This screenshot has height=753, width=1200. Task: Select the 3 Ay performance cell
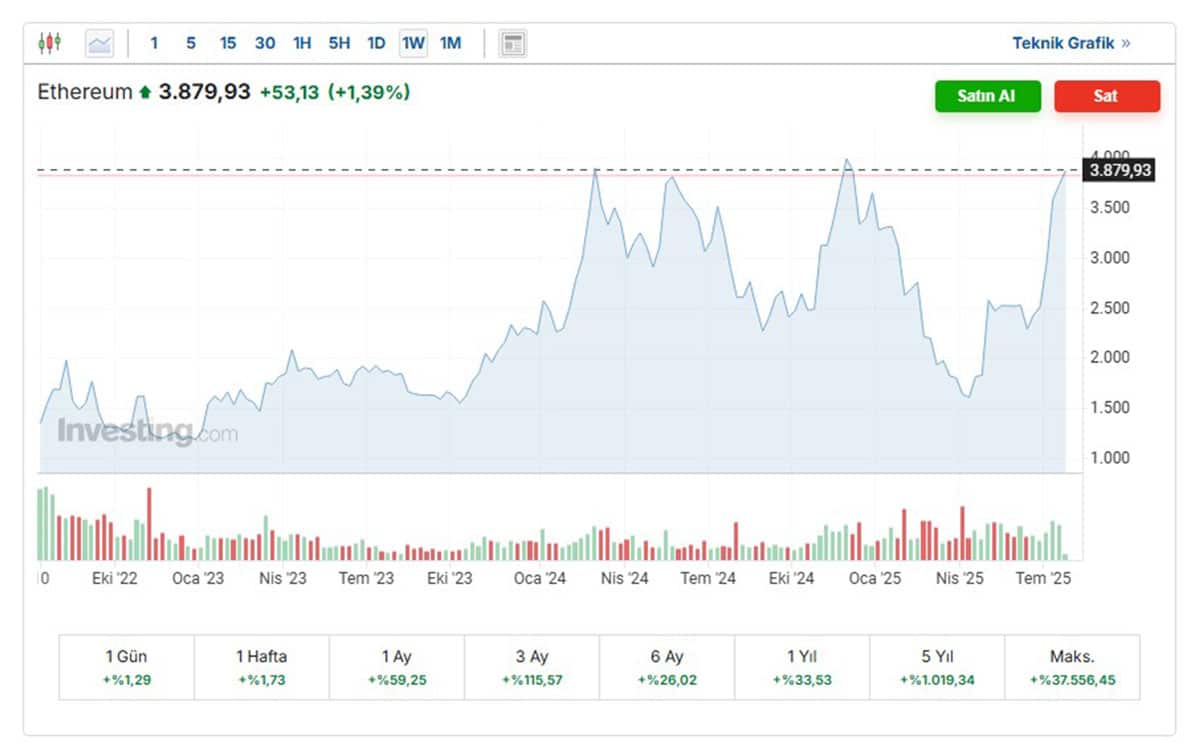pos(531,667)
